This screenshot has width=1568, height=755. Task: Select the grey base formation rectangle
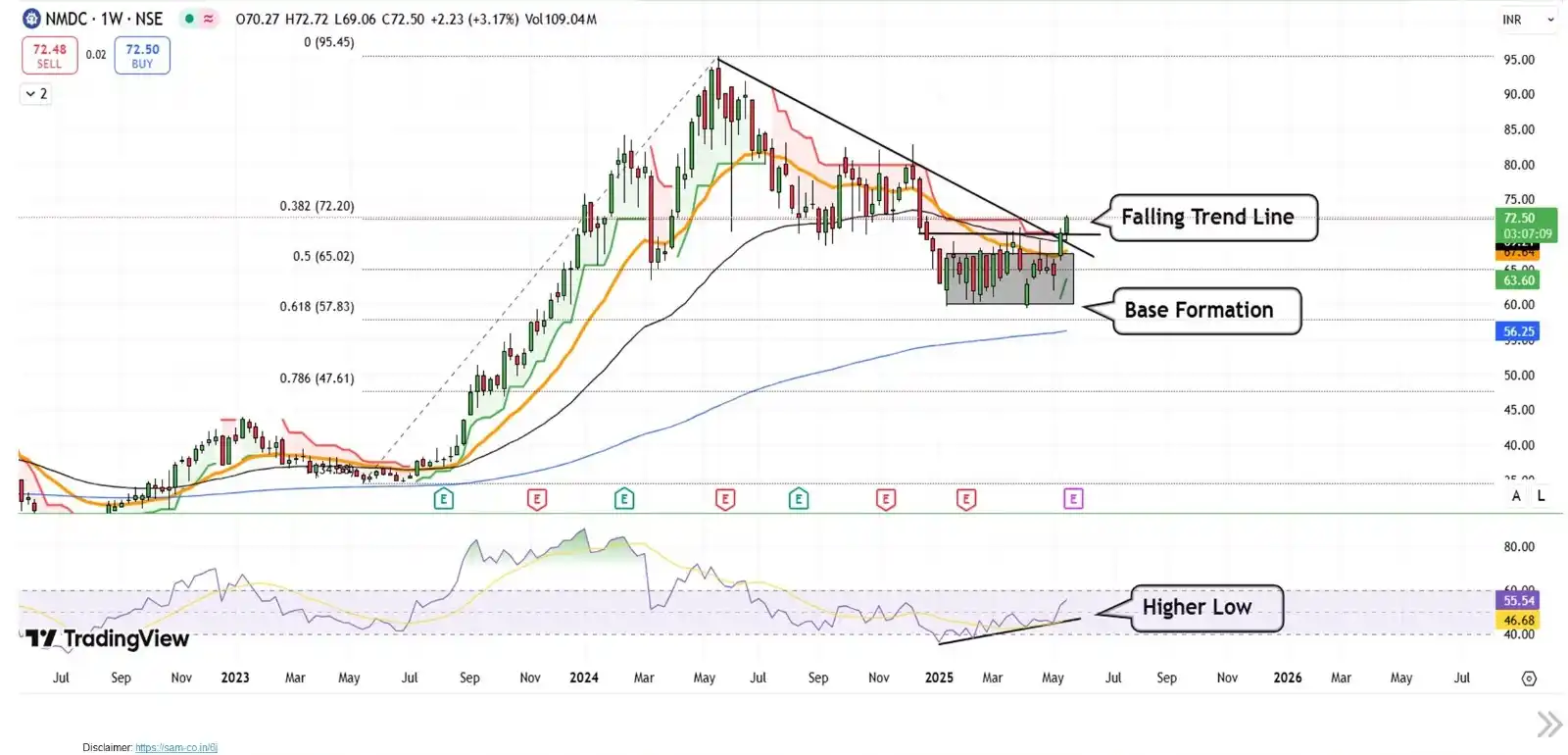pyautogui.click(x=1009, y=279)
